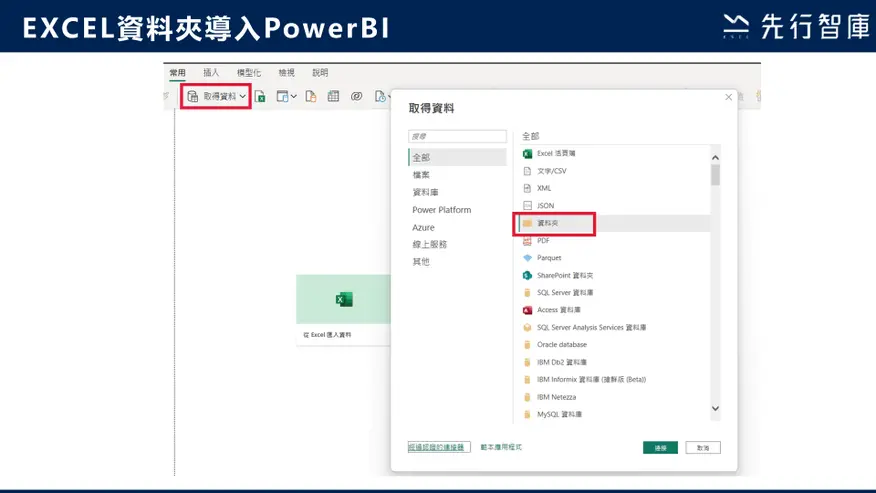The width and height of the screenshot is (876, 493).
Task: Click the MySQL 資料庫 cylinder icon
Action: 527,415
